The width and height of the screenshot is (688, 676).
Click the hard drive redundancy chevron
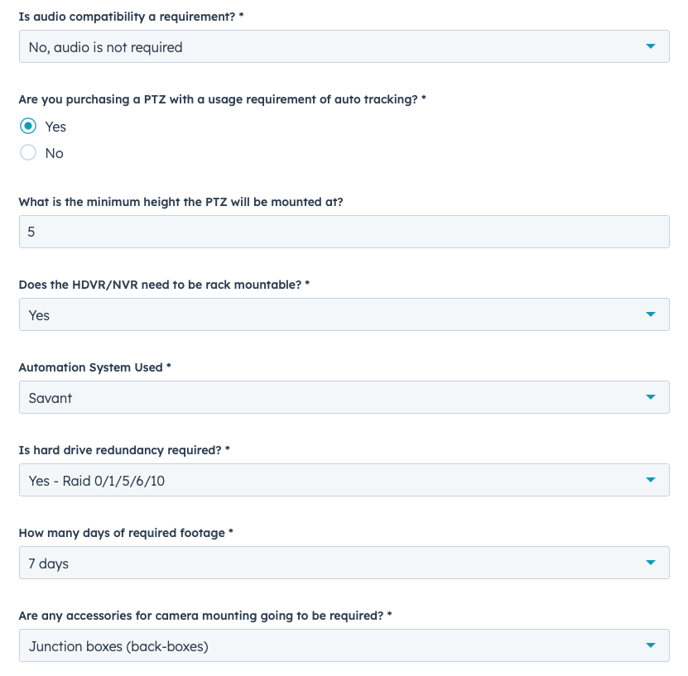(x=651, y=480)
